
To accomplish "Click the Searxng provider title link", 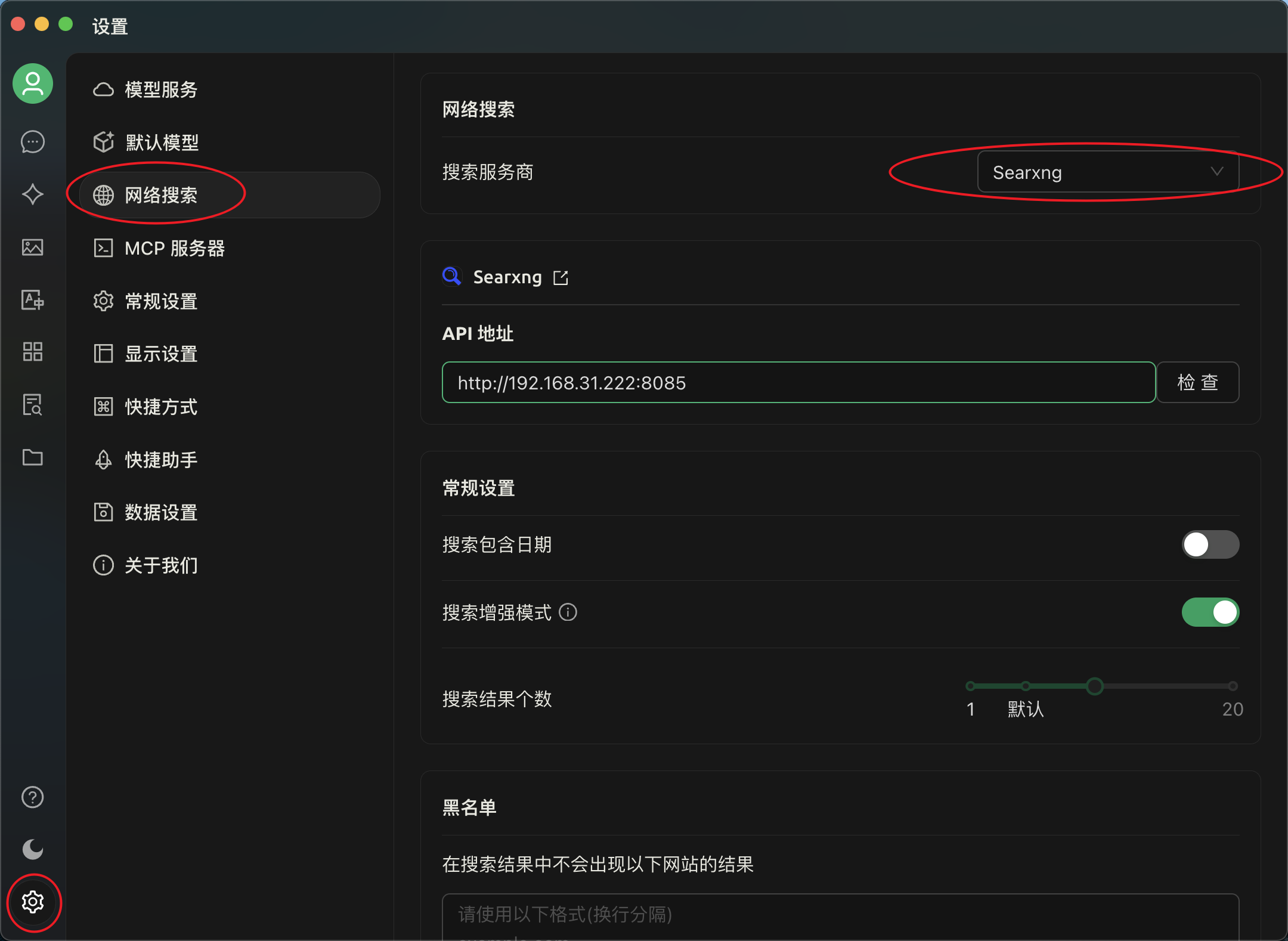I will 507,277.
